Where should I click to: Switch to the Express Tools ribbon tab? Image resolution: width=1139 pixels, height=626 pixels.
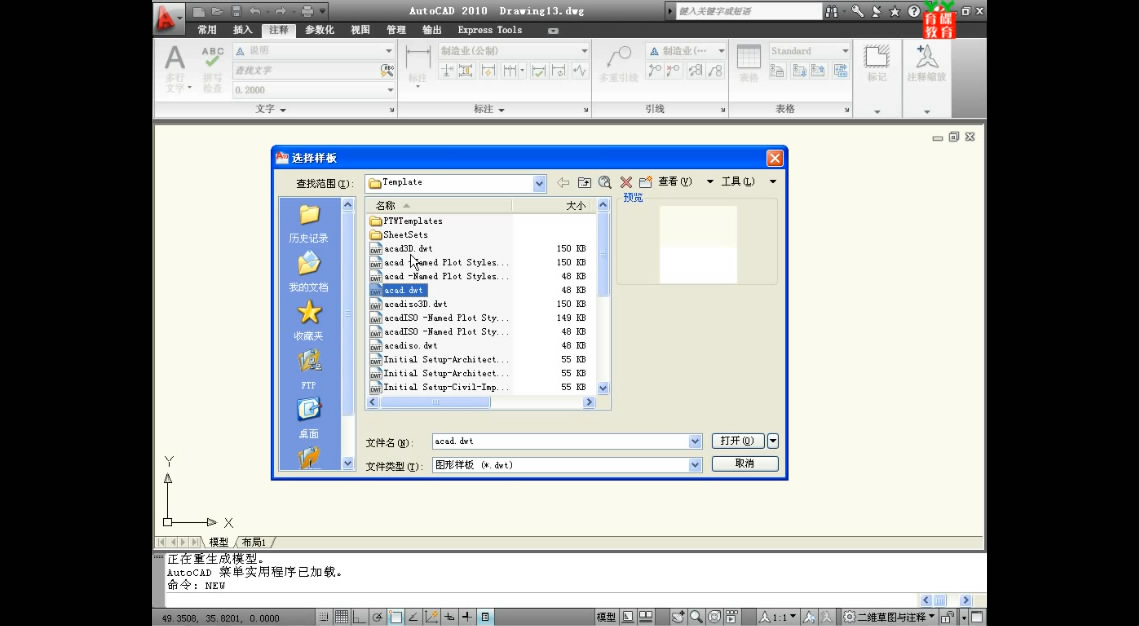[x=490, y=30]
